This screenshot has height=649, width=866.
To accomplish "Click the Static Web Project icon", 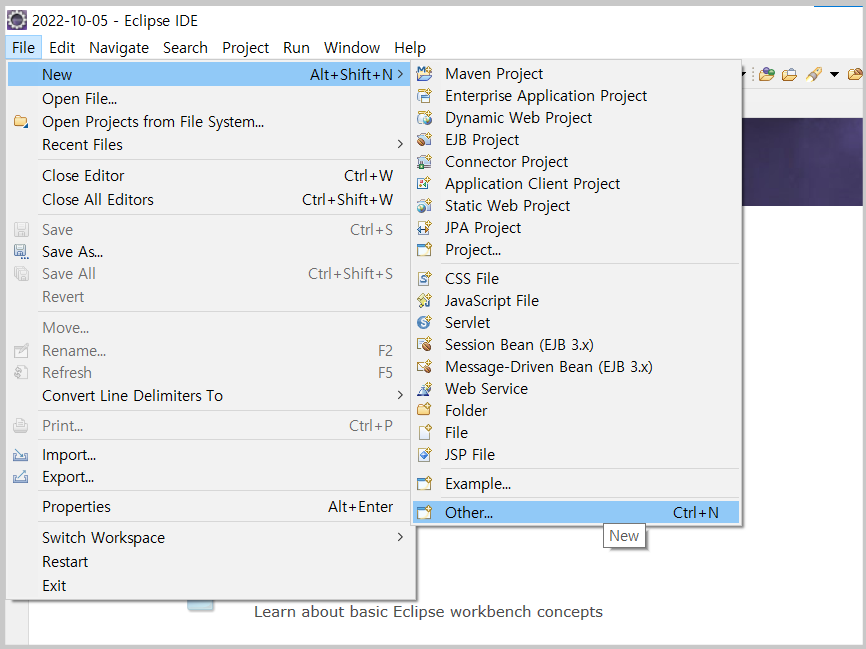I will (424, 205).
